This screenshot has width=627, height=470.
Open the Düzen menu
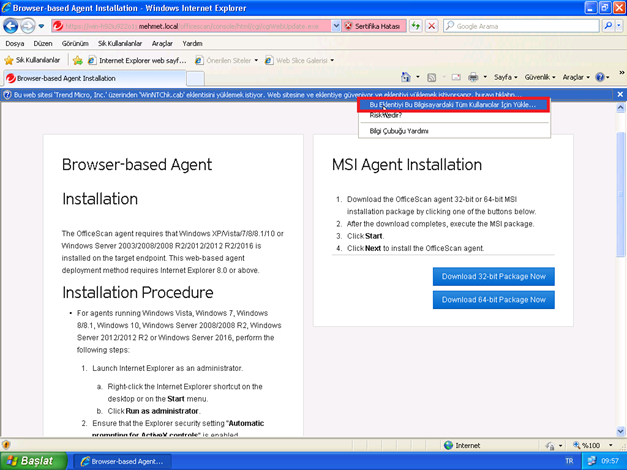pos(43,43)
